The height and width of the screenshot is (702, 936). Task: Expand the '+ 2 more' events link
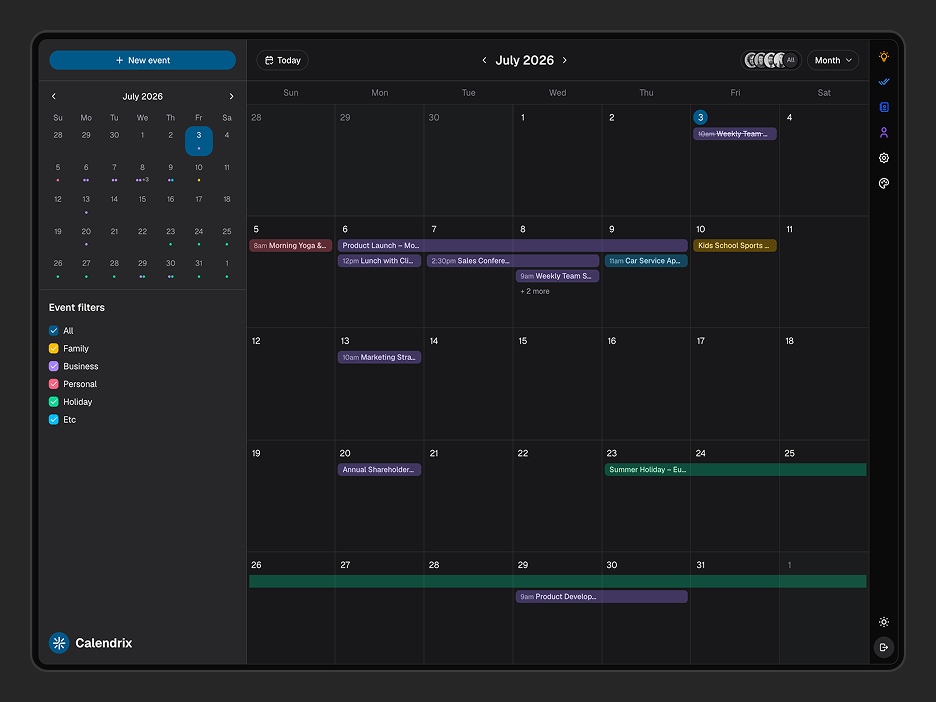535,291
